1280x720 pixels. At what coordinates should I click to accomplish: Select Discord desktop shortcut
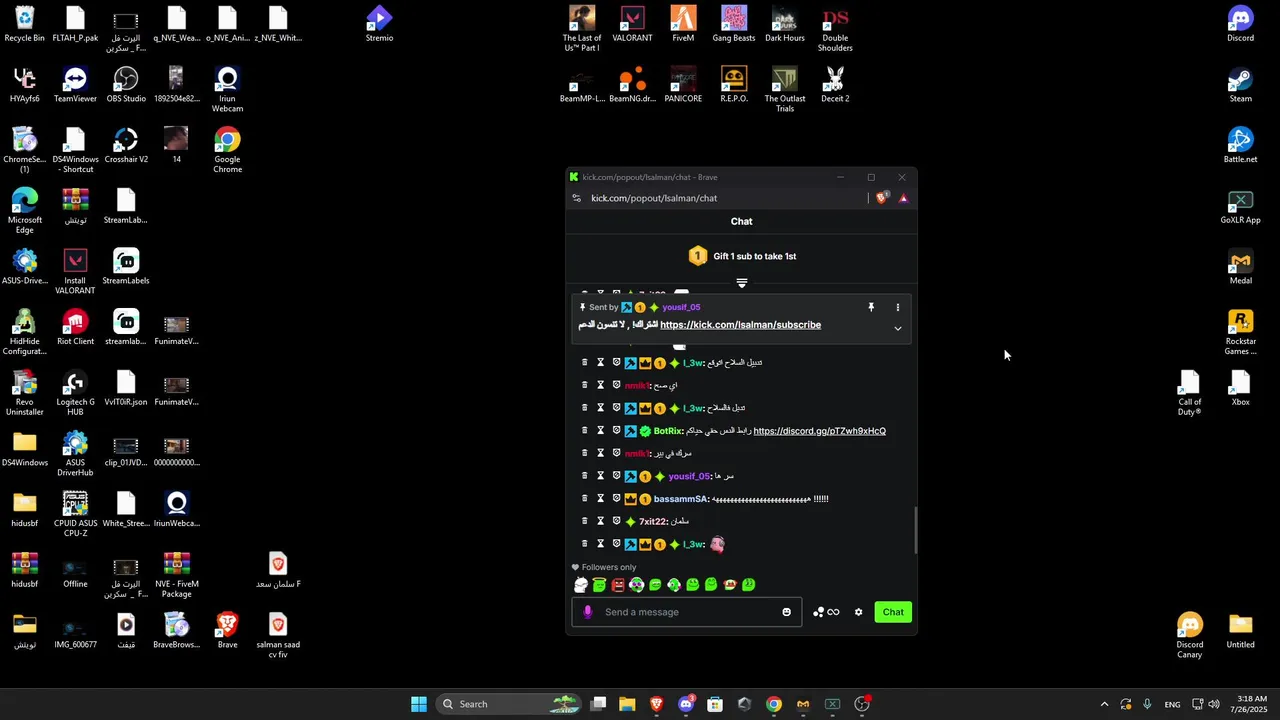click(x=1240, y=25)
